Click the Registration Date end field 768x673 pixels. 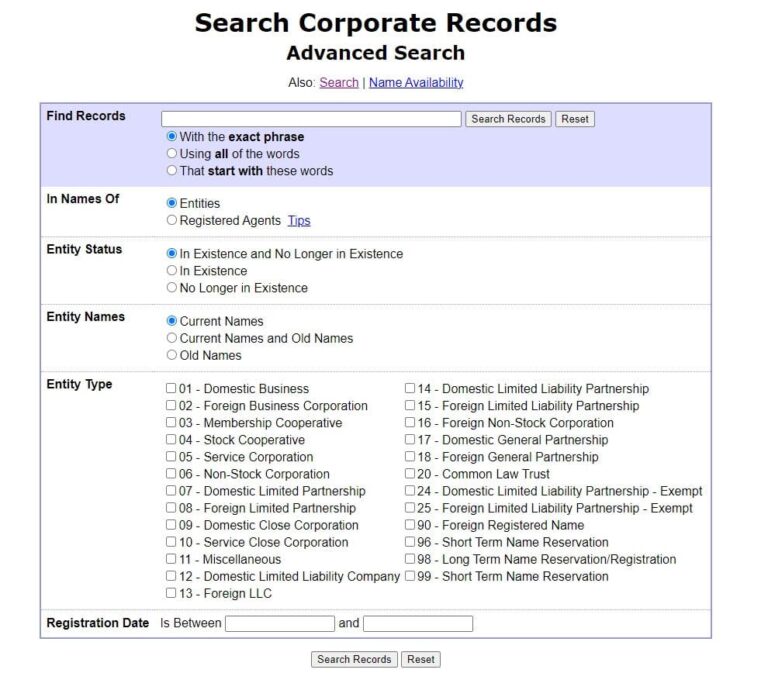tap(417, 624)
